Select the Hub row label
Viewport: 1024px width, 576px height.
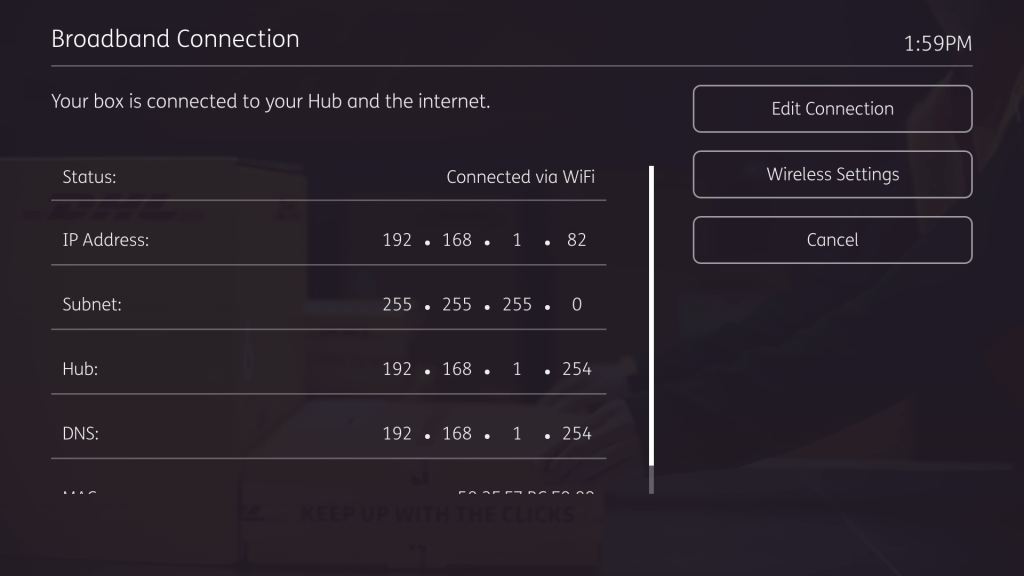pos(80,369)
